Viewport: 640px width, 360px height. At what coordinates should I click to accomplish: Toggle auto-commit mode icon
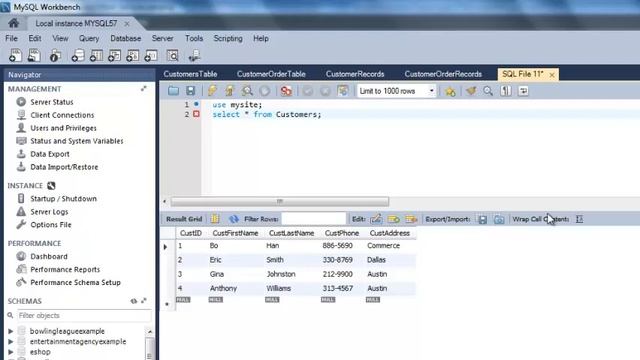(x=343, y=91)
